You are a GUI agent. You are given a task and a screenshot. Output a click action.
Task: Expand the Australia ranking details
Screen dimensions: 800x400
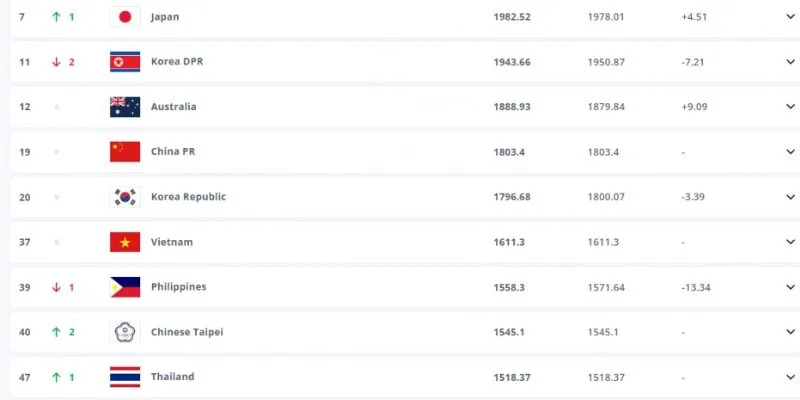[790, 107]
